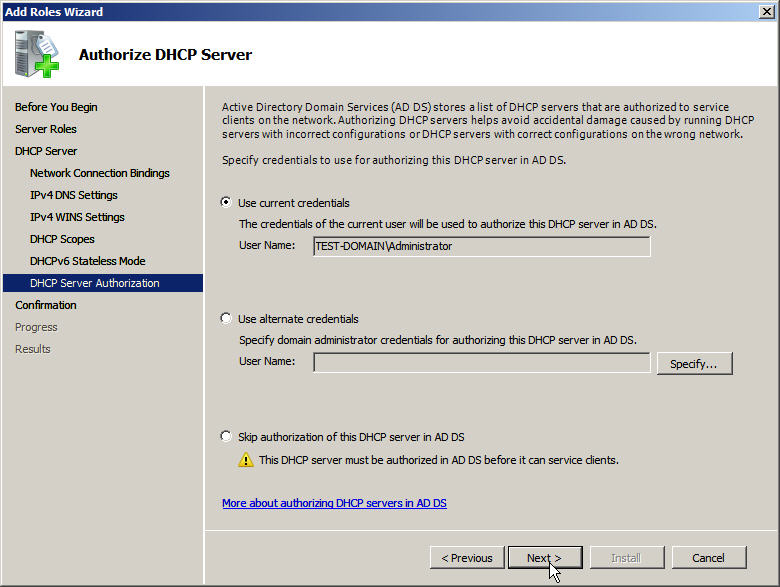The height and width of the screenshot is (587, 780).
Task: Click the greyed-out Install button
Action: [x=627, y=558]
